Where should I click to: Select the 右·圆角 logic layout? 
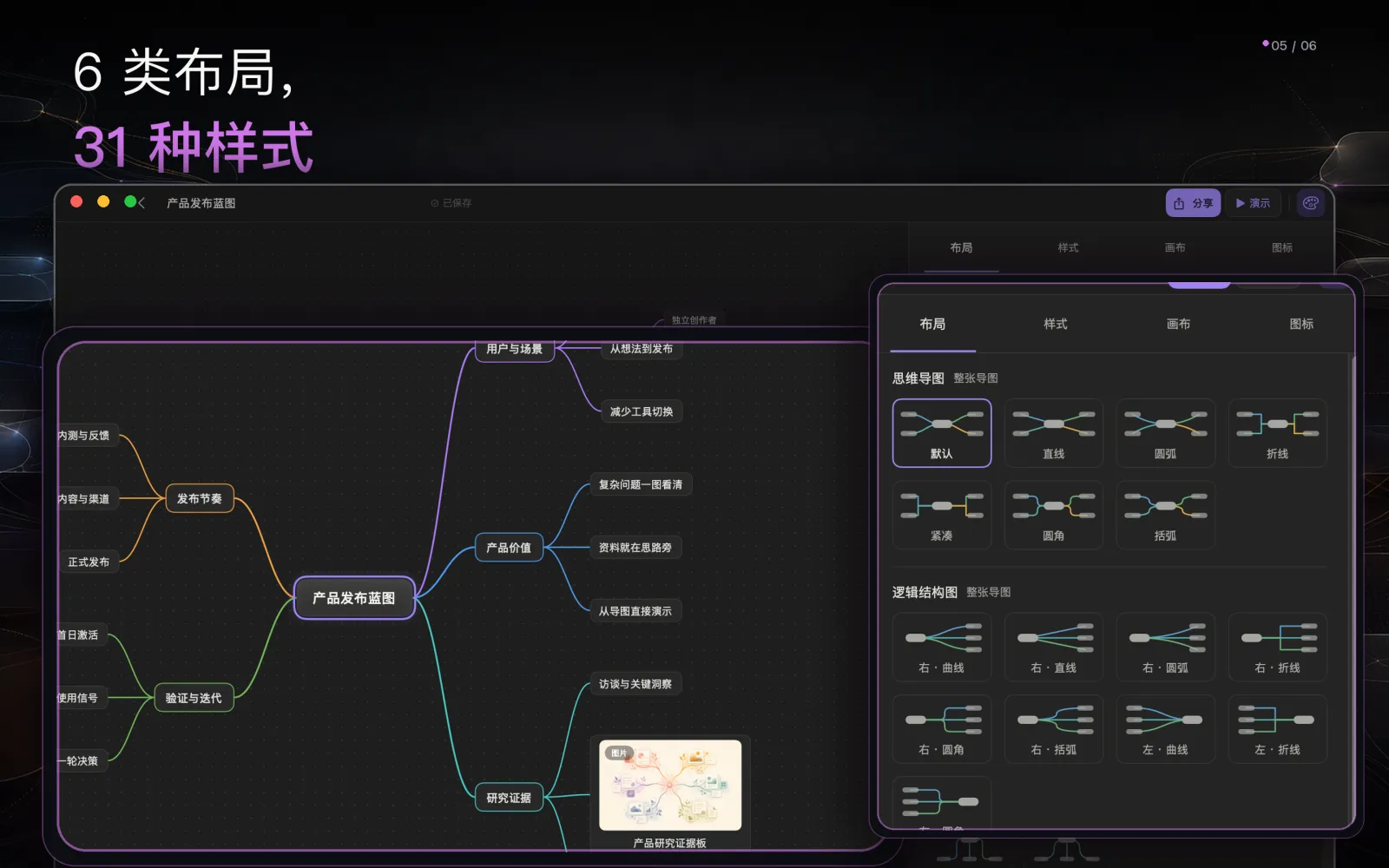pos(942,729)
